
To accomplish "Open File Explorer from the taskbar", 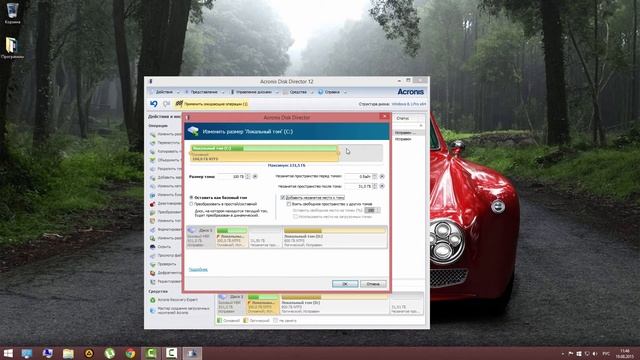I will point(68,353).
